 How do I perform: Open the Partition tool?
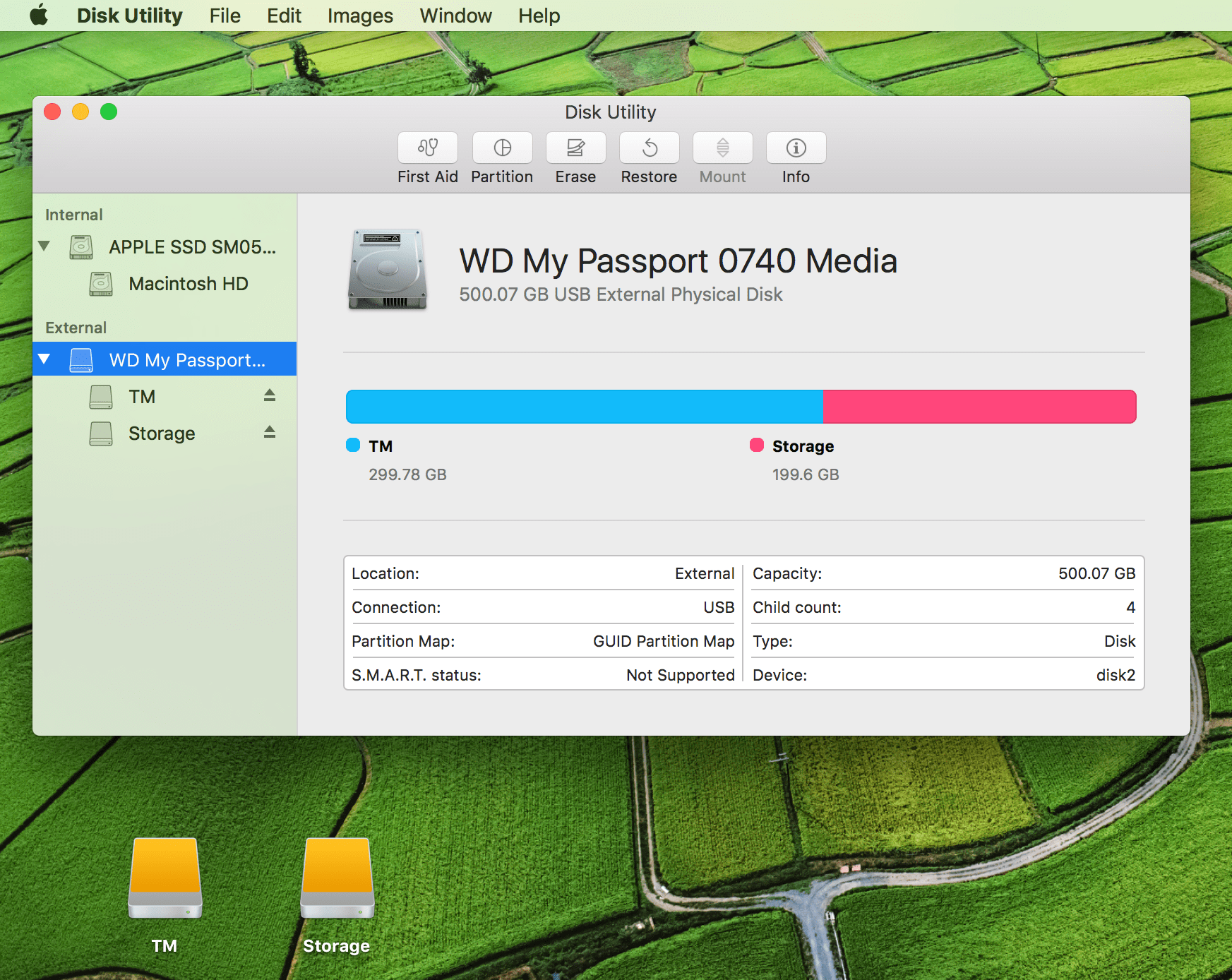click(x=502, y=148)
